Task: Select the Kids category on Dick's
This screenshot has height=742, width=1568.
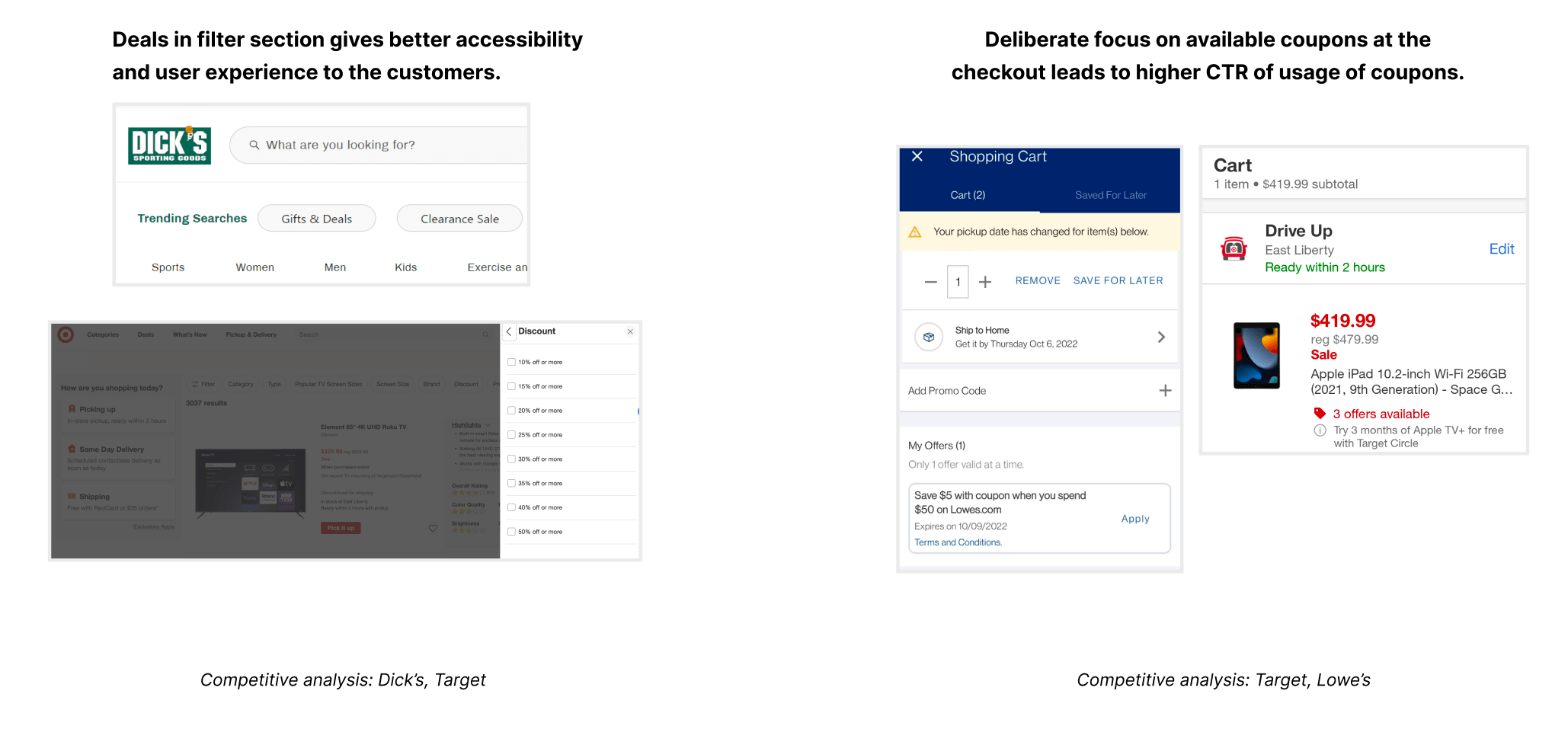Action: tap(405, 267)
